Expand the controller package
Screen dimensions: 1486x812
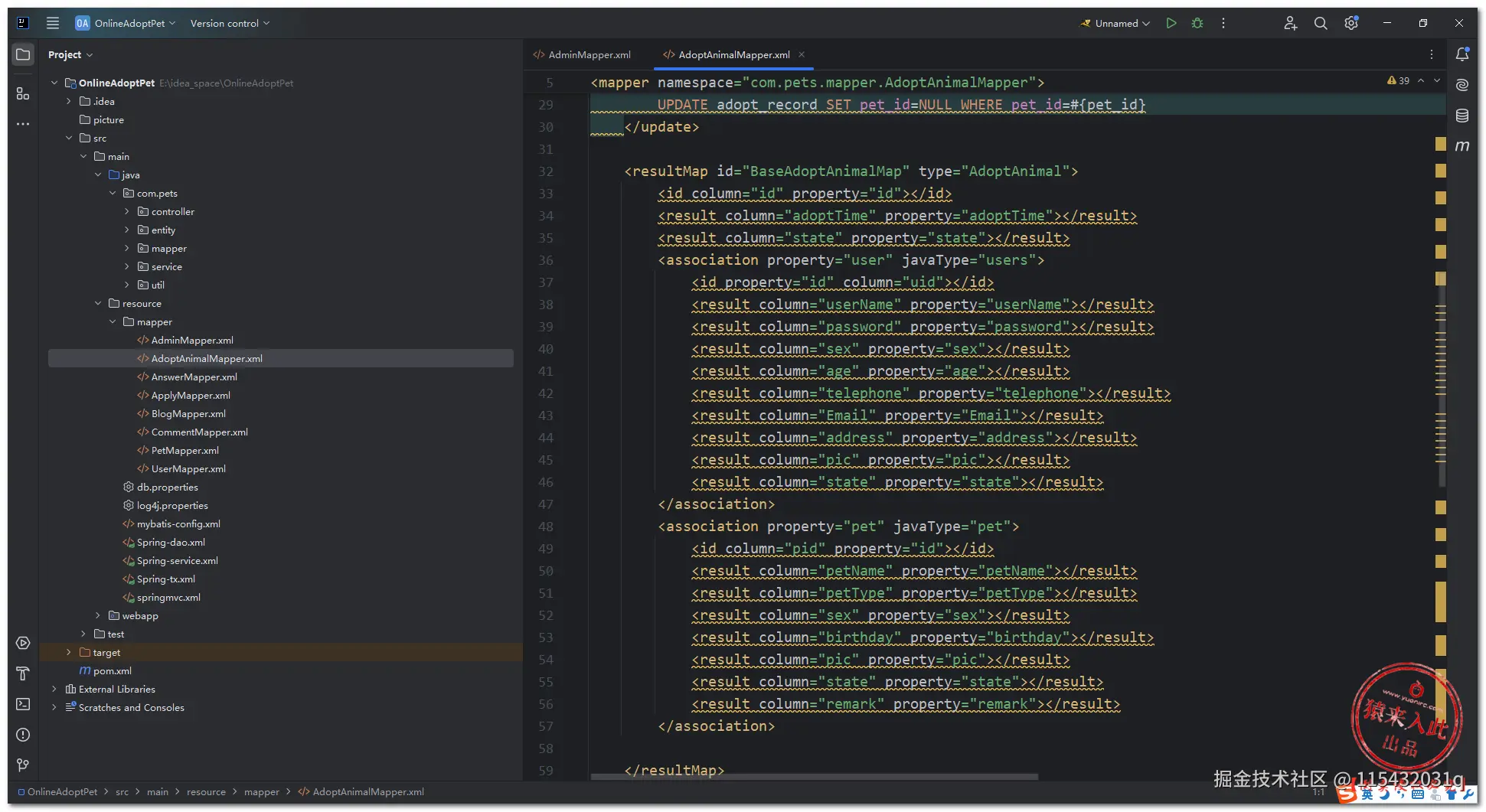tap(127, 211)
